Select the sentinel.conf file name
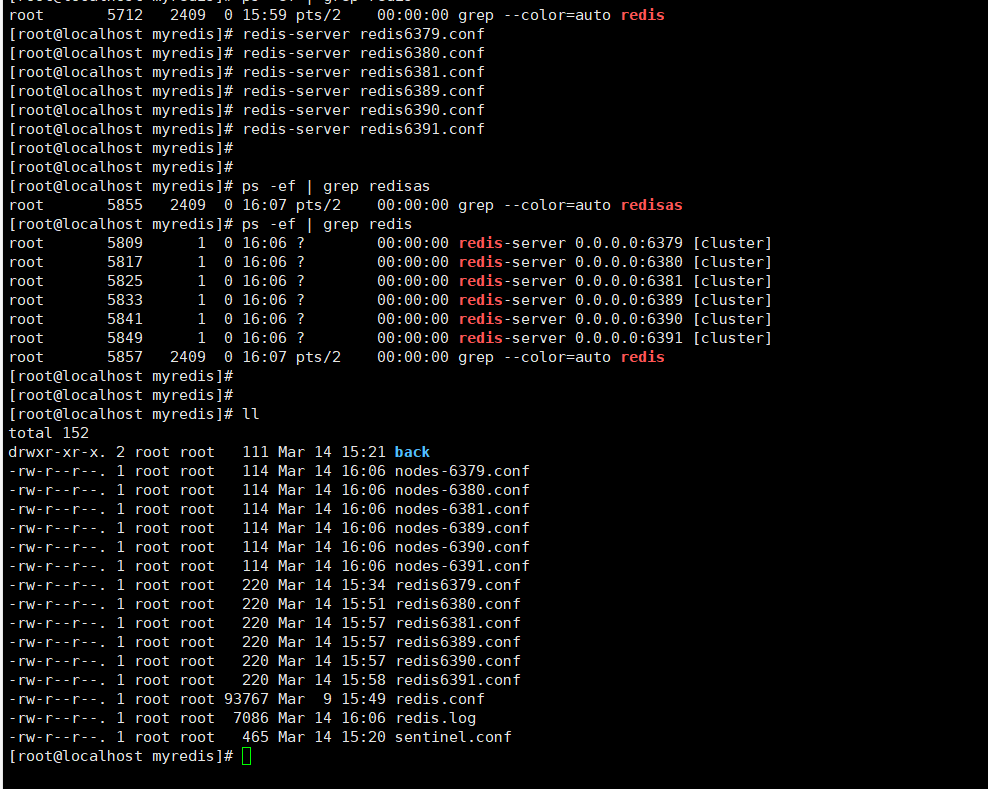The height and width of the screenshot is (789, 988). pyautogui.click(x=453, y=737)
